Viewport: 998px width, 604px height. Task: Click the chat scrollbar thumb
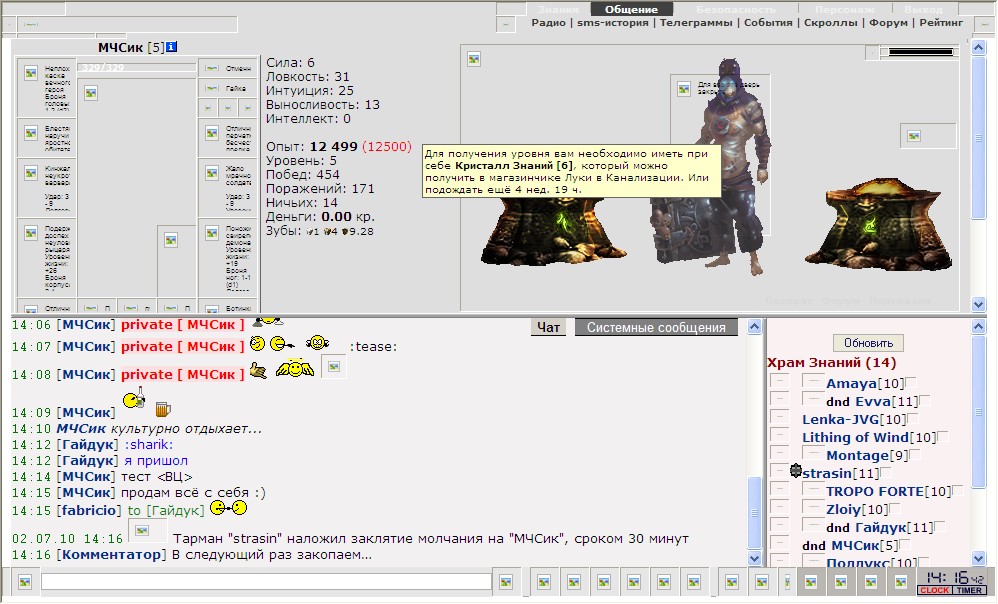click(x=754, y=511)
